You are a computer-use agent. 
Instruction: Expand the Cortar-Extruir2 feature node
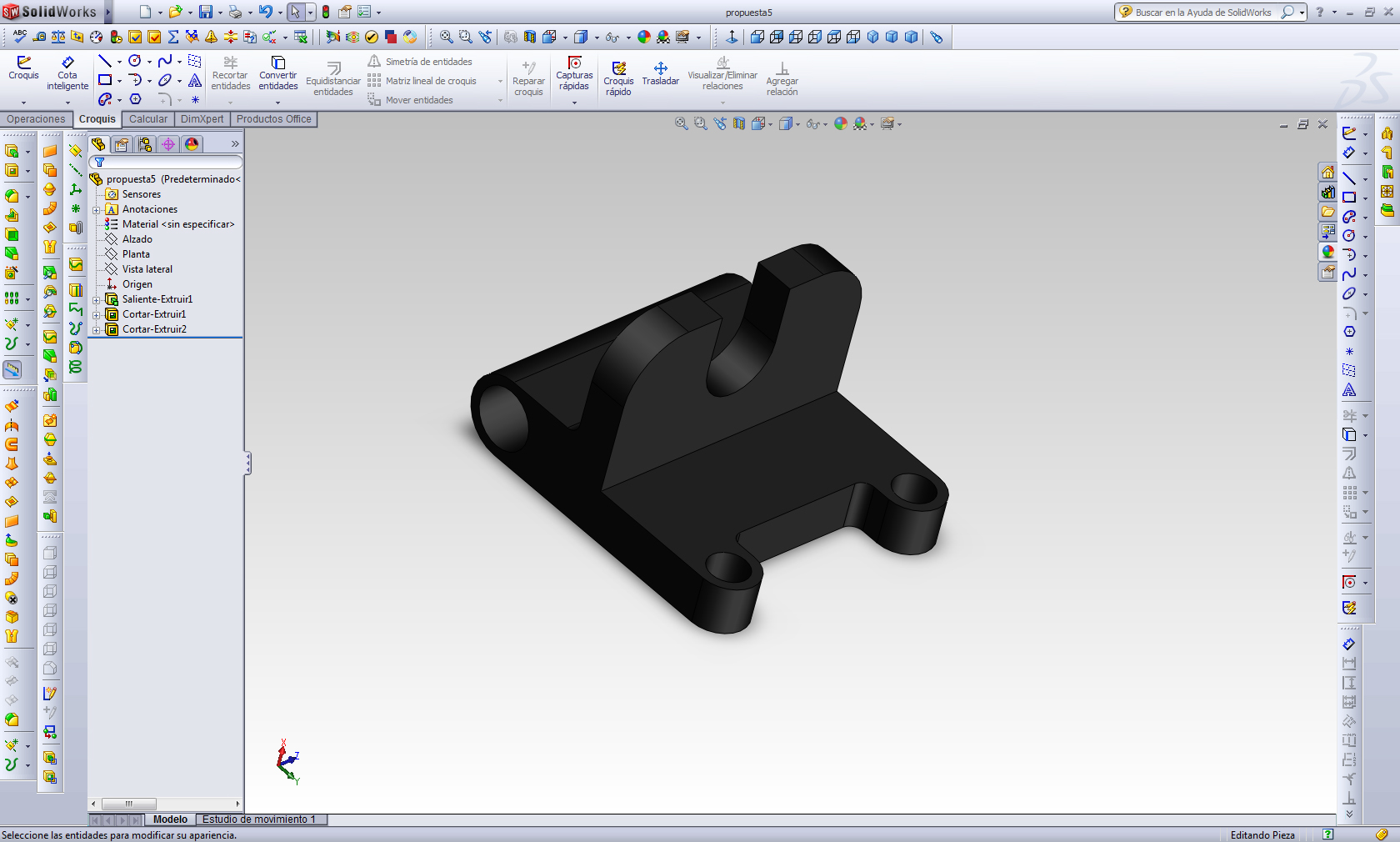pos(97,330)
